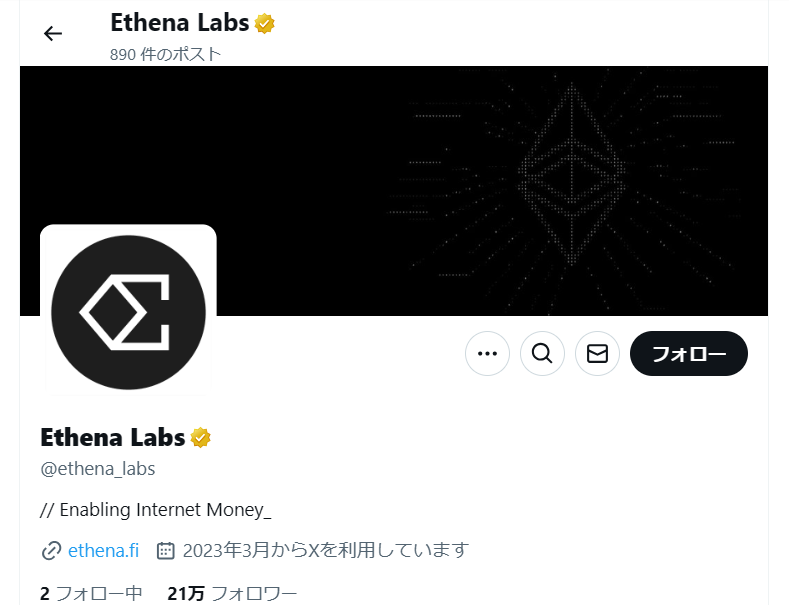Open the three-dot more options menu

(x=487, y=353)
